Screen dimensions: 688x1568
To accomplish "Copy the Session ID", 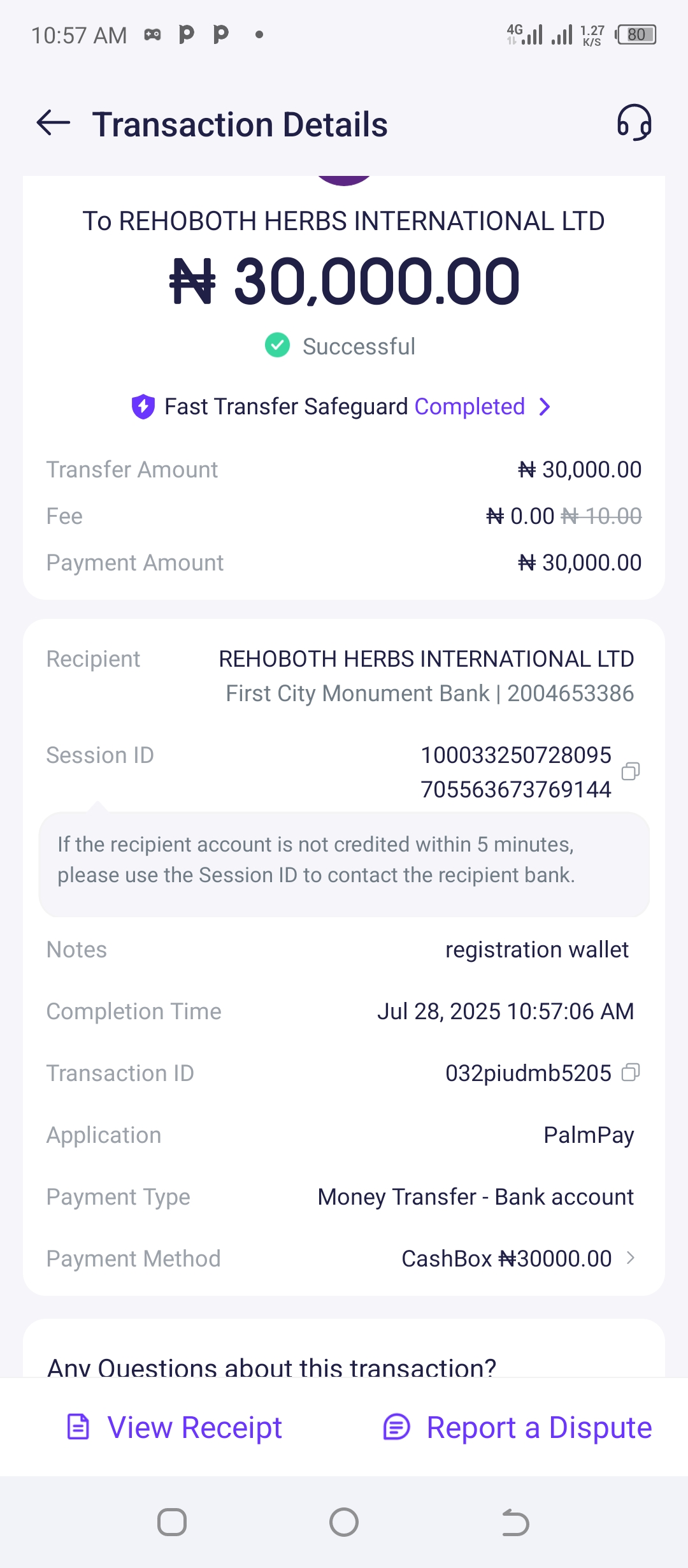I will [x=630, y=772].
